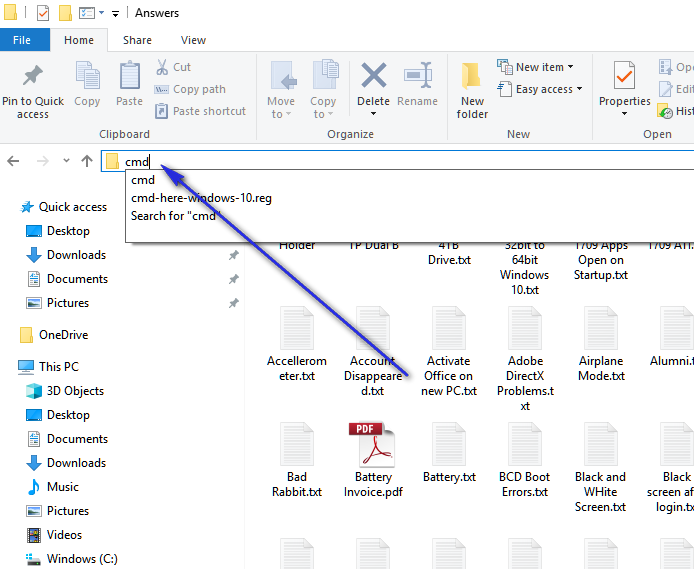Select This PC in navigation pane
The image size is (694, 569).
pyautogui.click(x=49, y=367)
